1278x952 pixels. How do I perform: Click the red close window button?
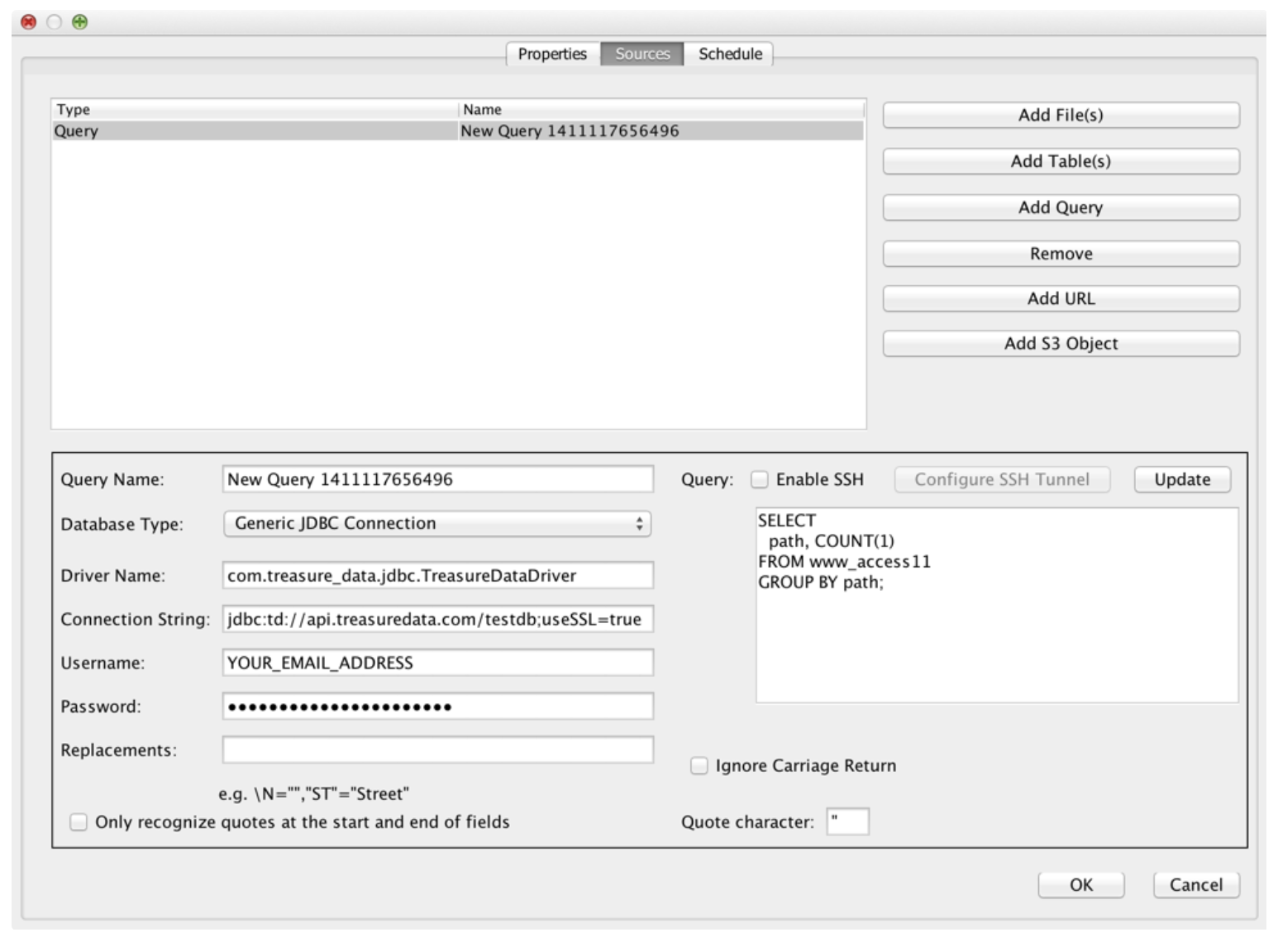28,22
